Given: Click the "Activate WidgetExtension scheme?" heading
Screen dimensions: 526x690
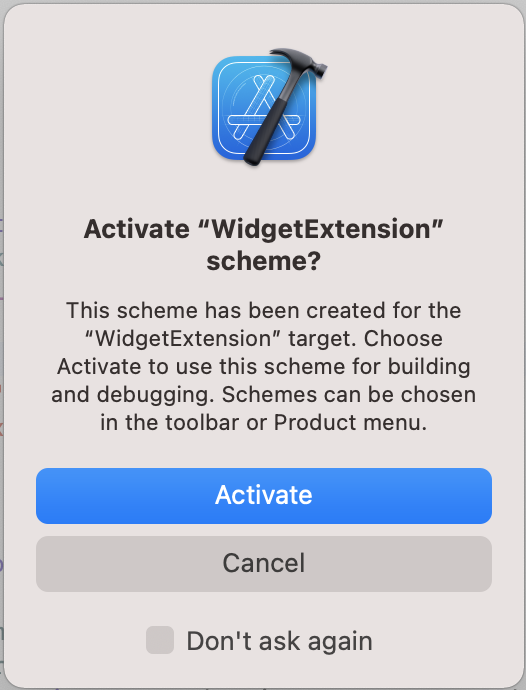Looking at the screenshot, I should tap(264, 245).
